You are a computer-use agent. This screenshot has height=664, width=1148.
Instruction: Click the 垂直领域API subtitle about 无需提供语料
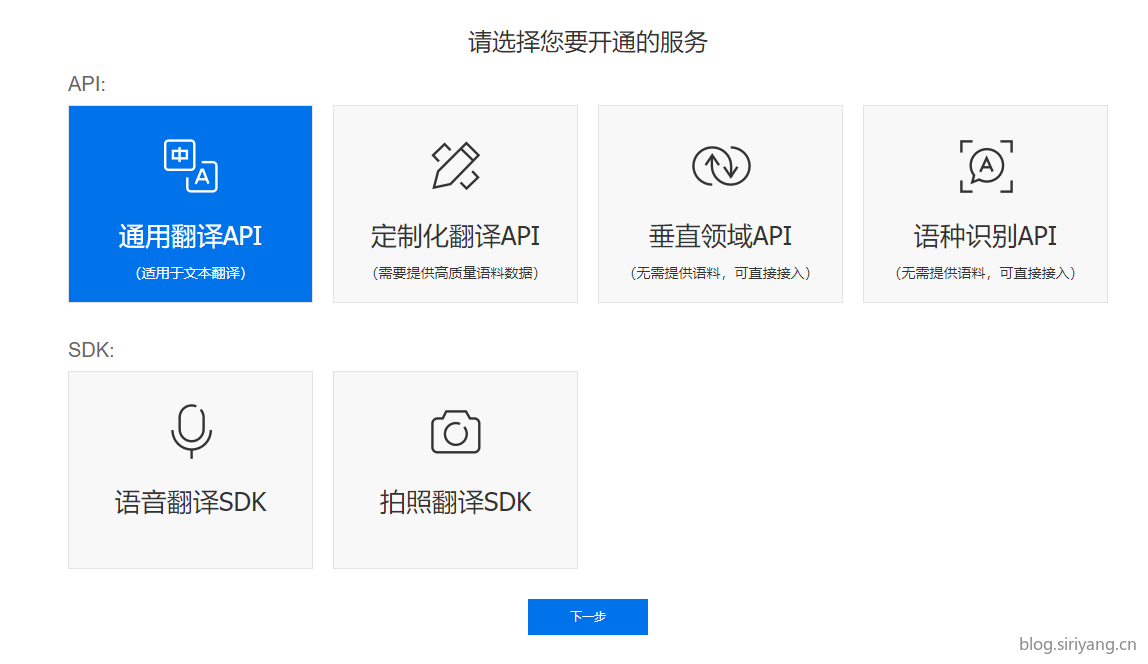[720, 273]
